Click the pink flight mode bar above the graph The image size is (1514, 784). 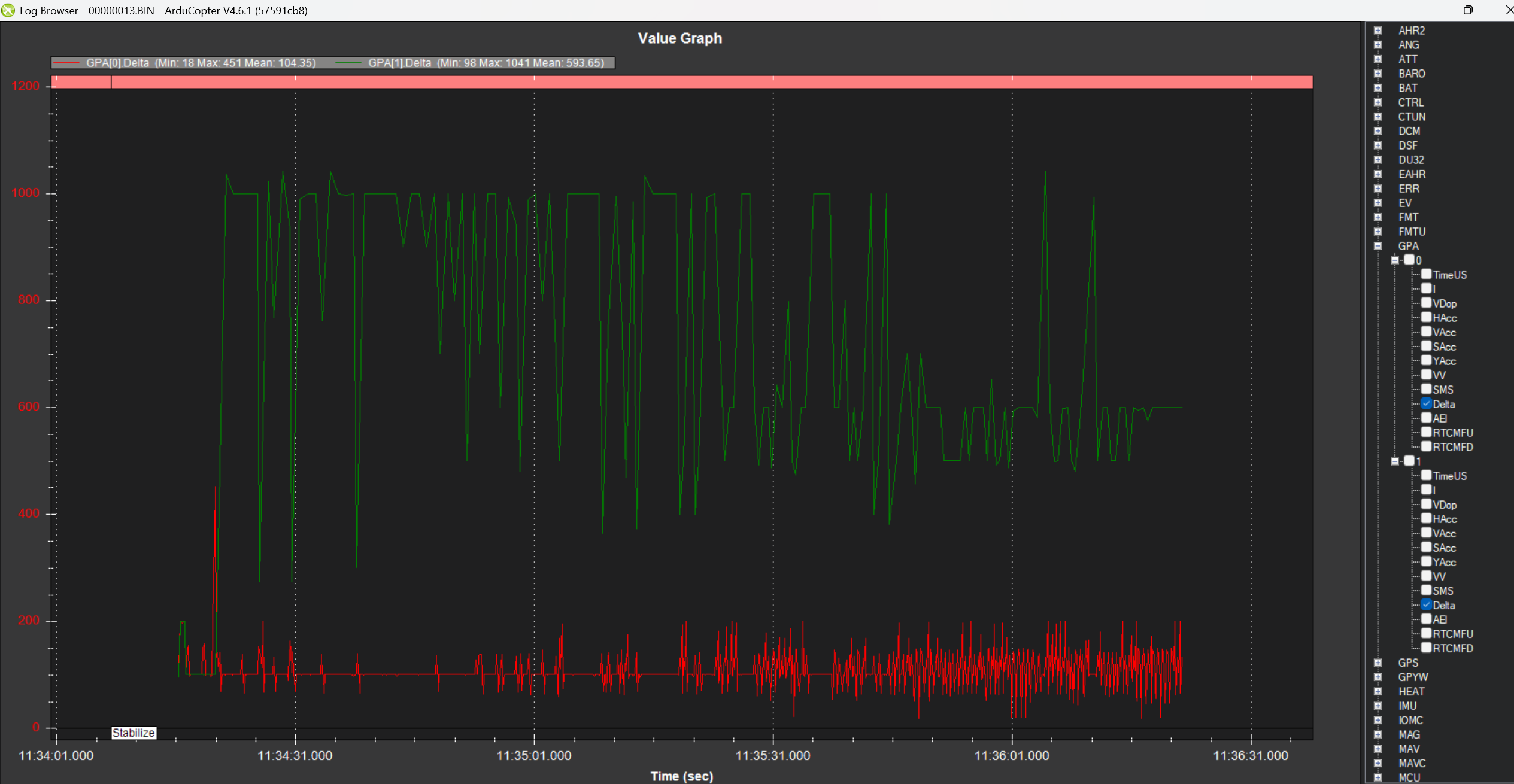pyautogui.click(x=682, y=82)
